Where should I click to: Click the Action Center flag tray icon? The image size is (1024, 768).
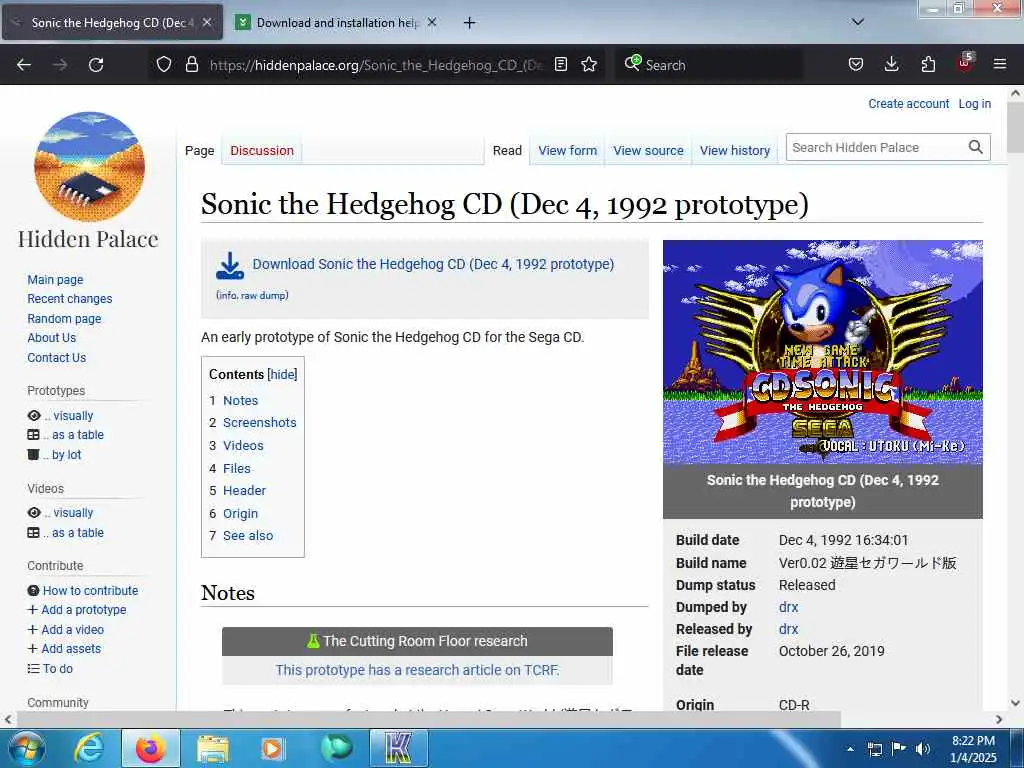(x=899, y=748)
